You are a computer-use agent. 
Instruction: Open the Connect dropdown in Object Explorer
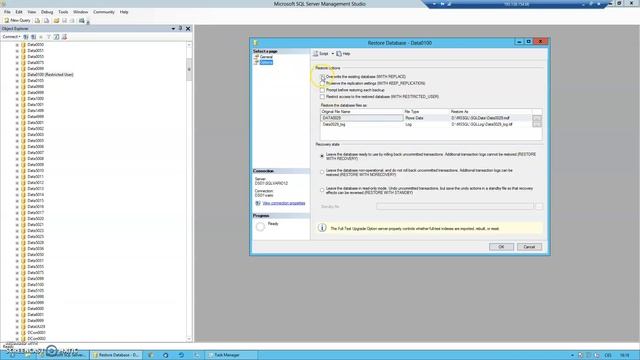click(x=11, y=37)
